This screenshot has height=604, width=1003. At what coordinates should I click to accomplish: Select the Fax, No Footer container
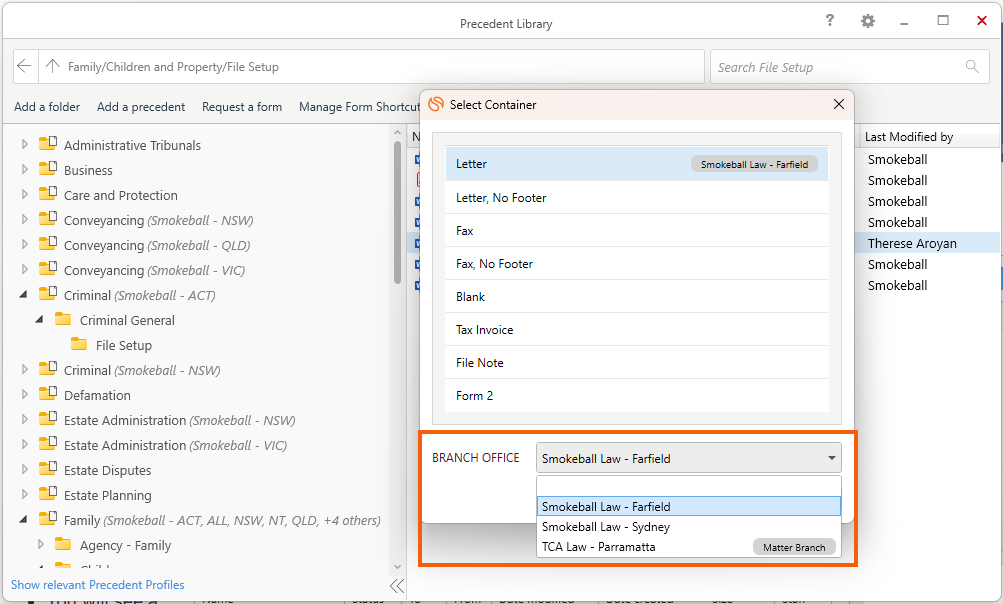point(636,264)
